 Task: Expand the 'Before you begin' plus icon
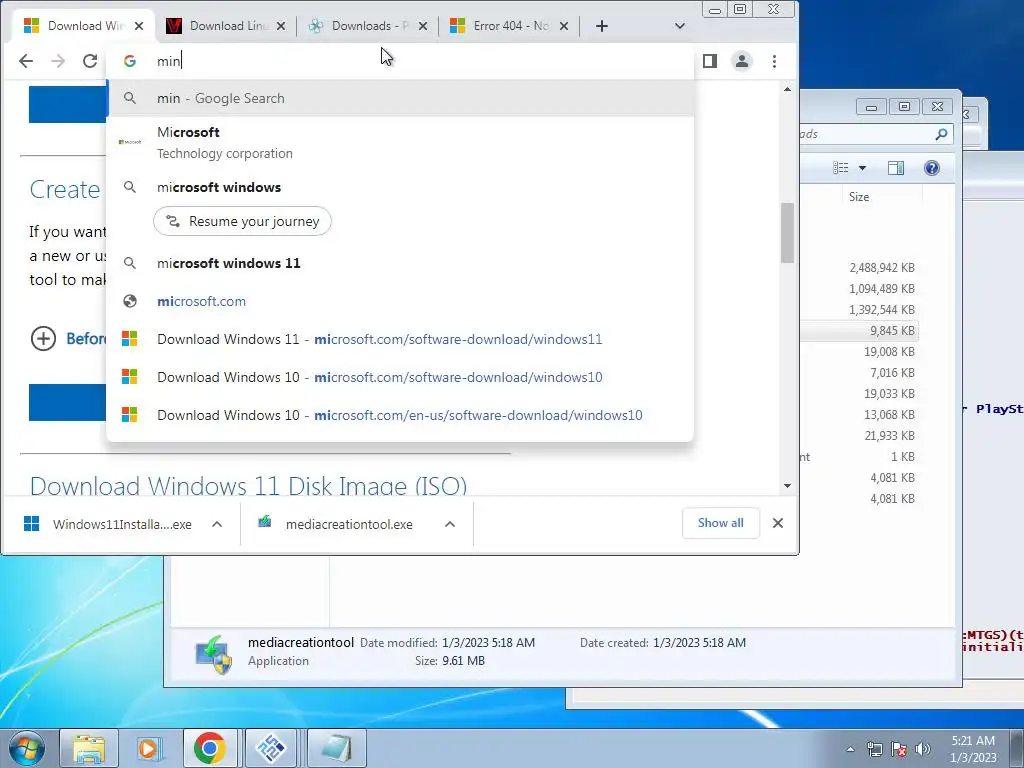[x=43, y=338]
